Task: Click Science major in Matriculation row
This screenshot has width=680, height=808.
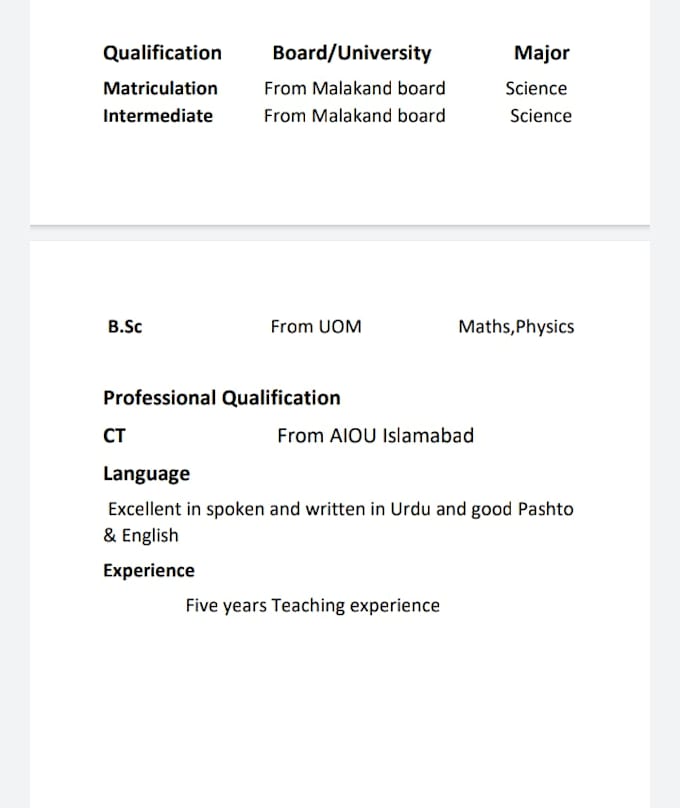Action: (x=536, y=88)
